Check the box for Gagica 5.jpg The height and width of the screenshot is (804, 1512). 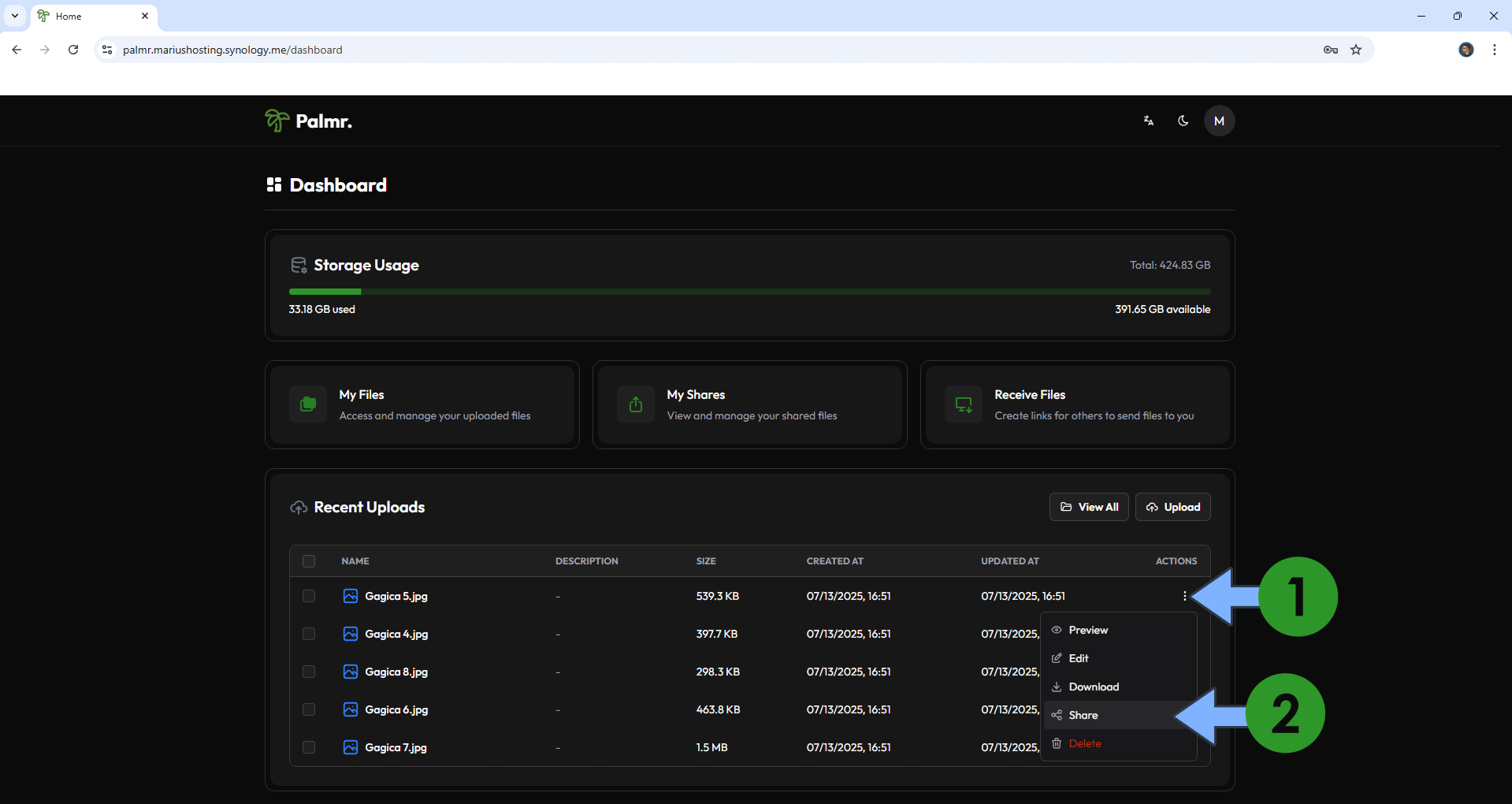309,596
